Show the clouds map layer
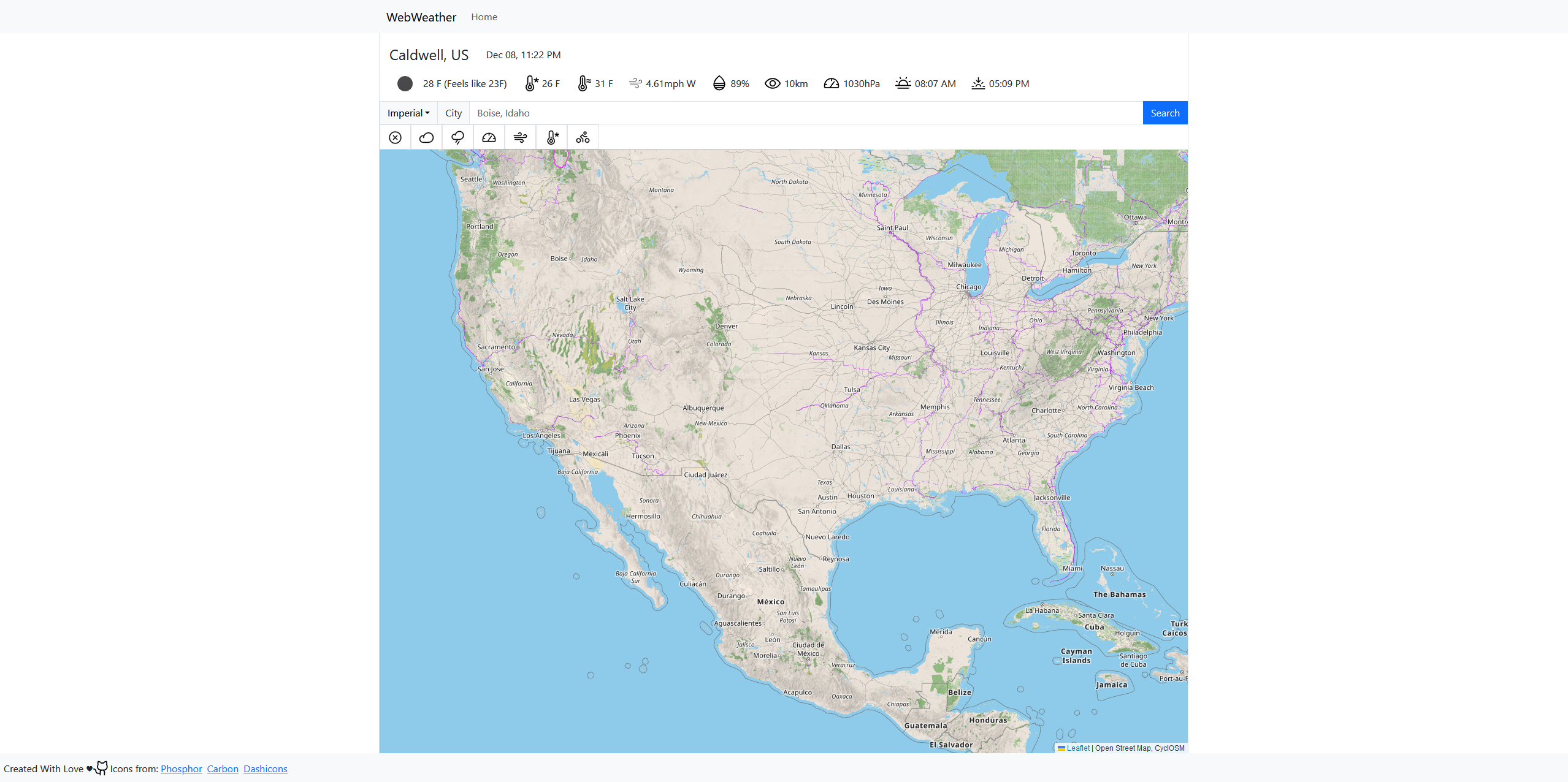 coord(426,137)
